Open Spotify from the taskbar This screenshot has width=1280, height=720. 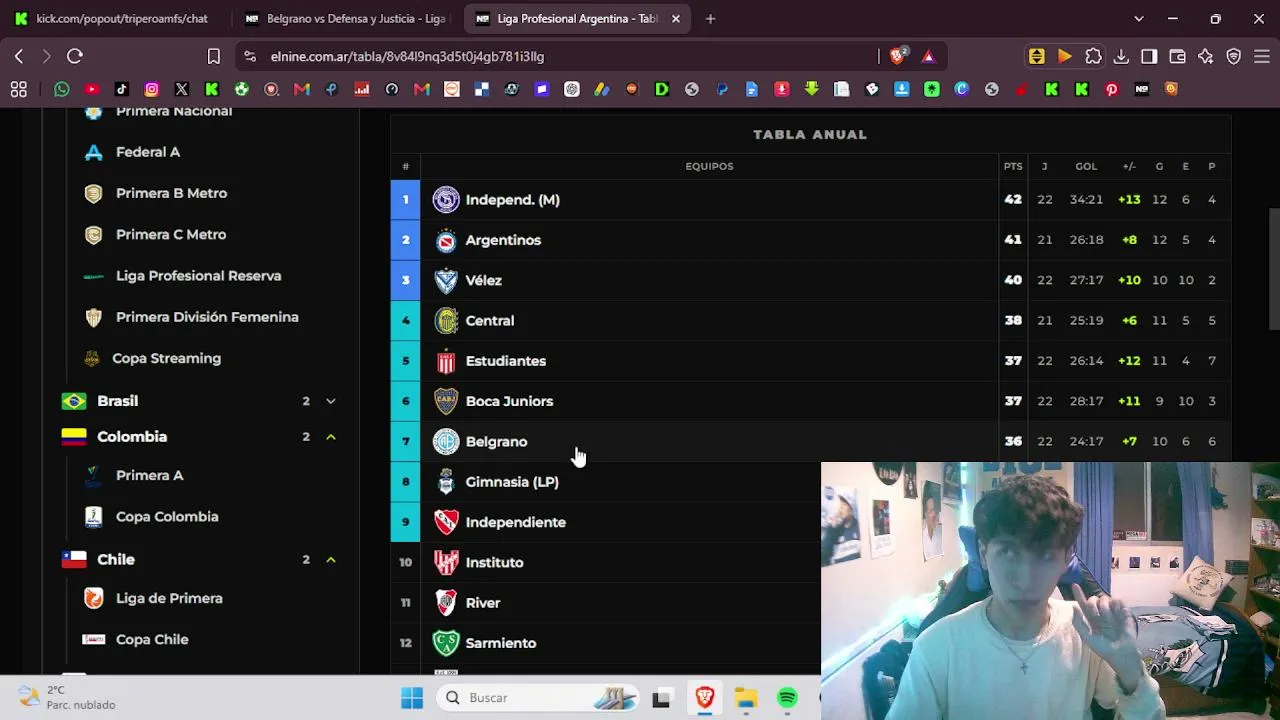point(788,698)
